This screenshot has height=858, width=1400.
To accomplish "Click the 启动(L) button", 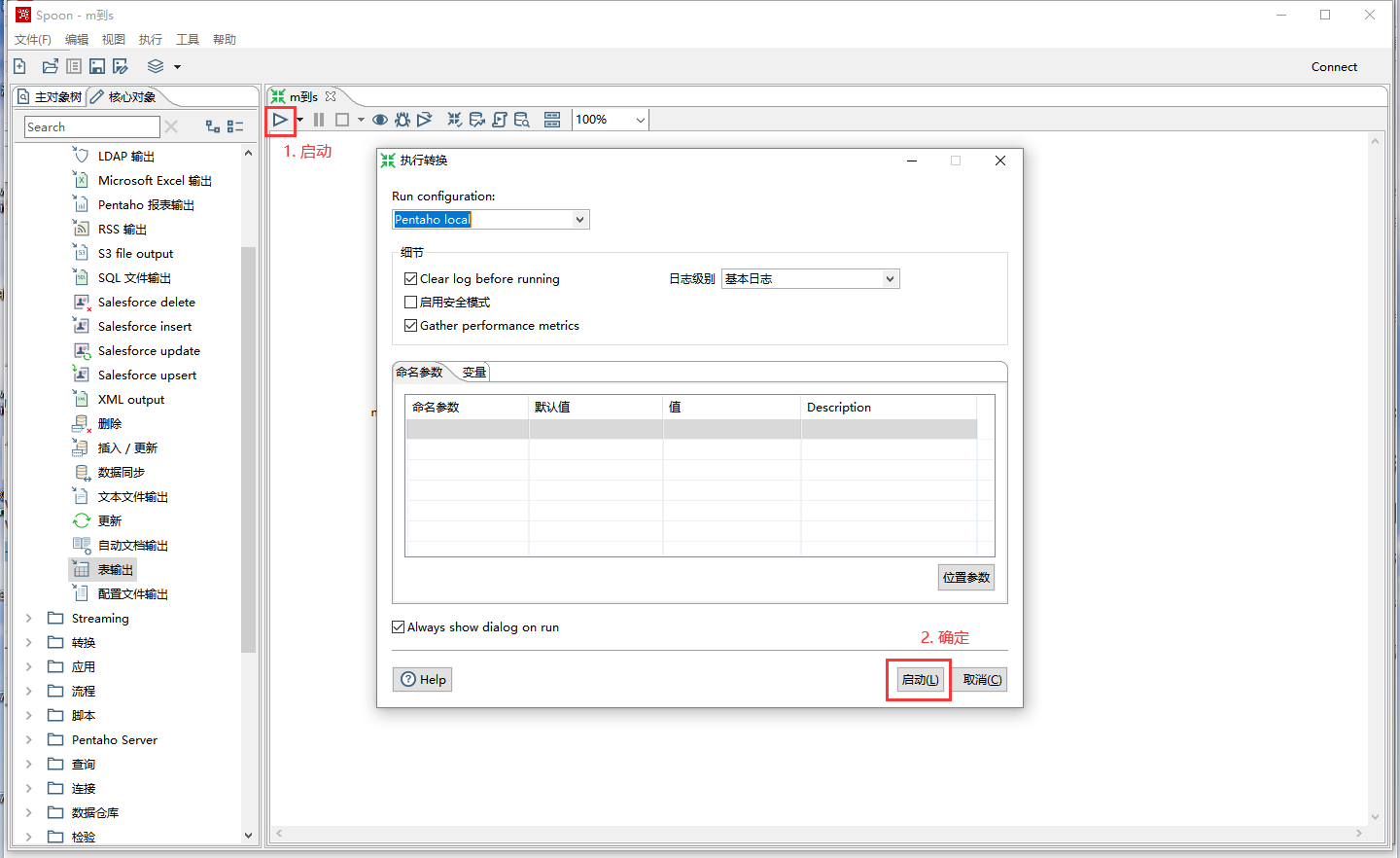I will [x=920, y=679].
